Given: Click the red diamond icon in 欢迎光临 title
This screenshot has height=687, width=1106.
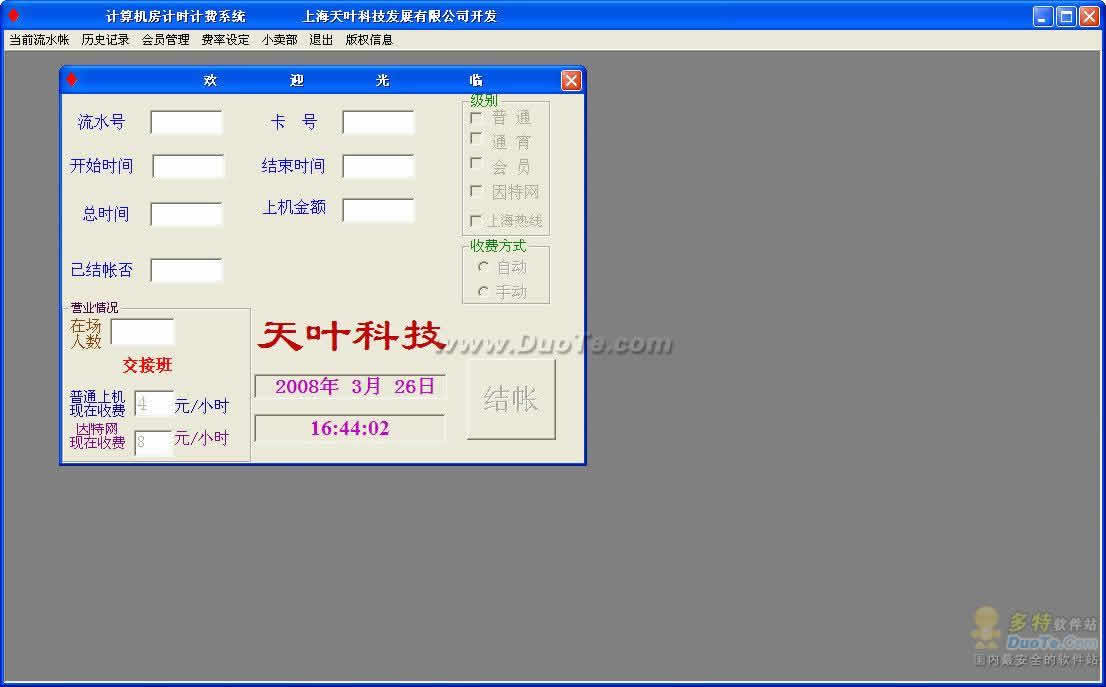Looking at the screenshot, I should pyautogui.click(x=71, y=80).
